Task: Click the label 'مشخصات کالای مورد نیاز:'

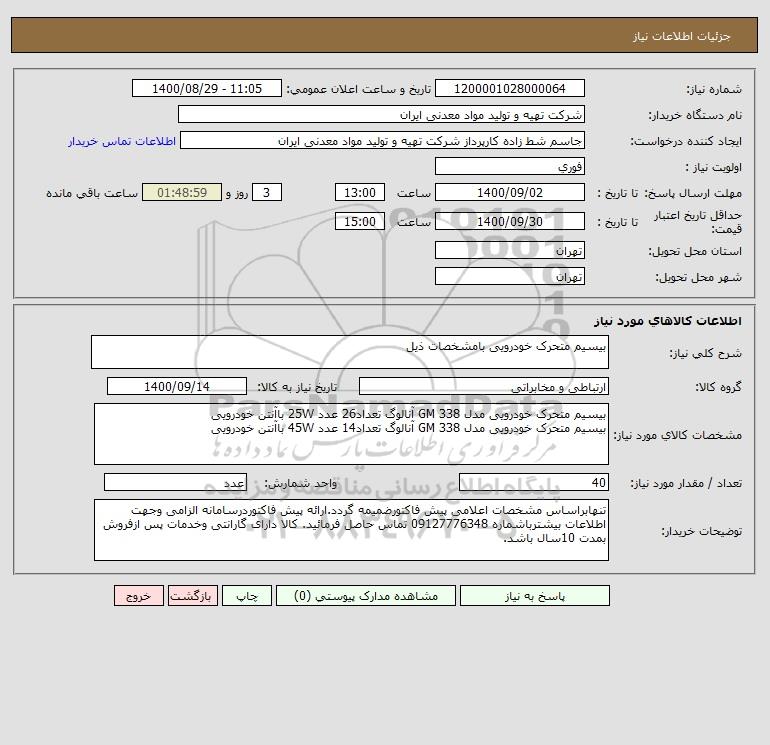Action: [x=678, y=435]
